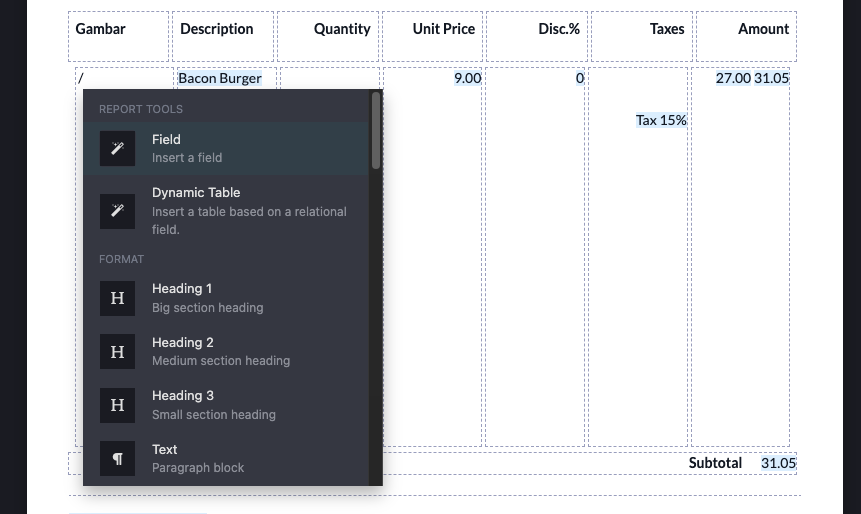The width and height of the screenshot is (861, 514).
Task: Click the Field magic wand icon
Action: (x=118, y=148)
